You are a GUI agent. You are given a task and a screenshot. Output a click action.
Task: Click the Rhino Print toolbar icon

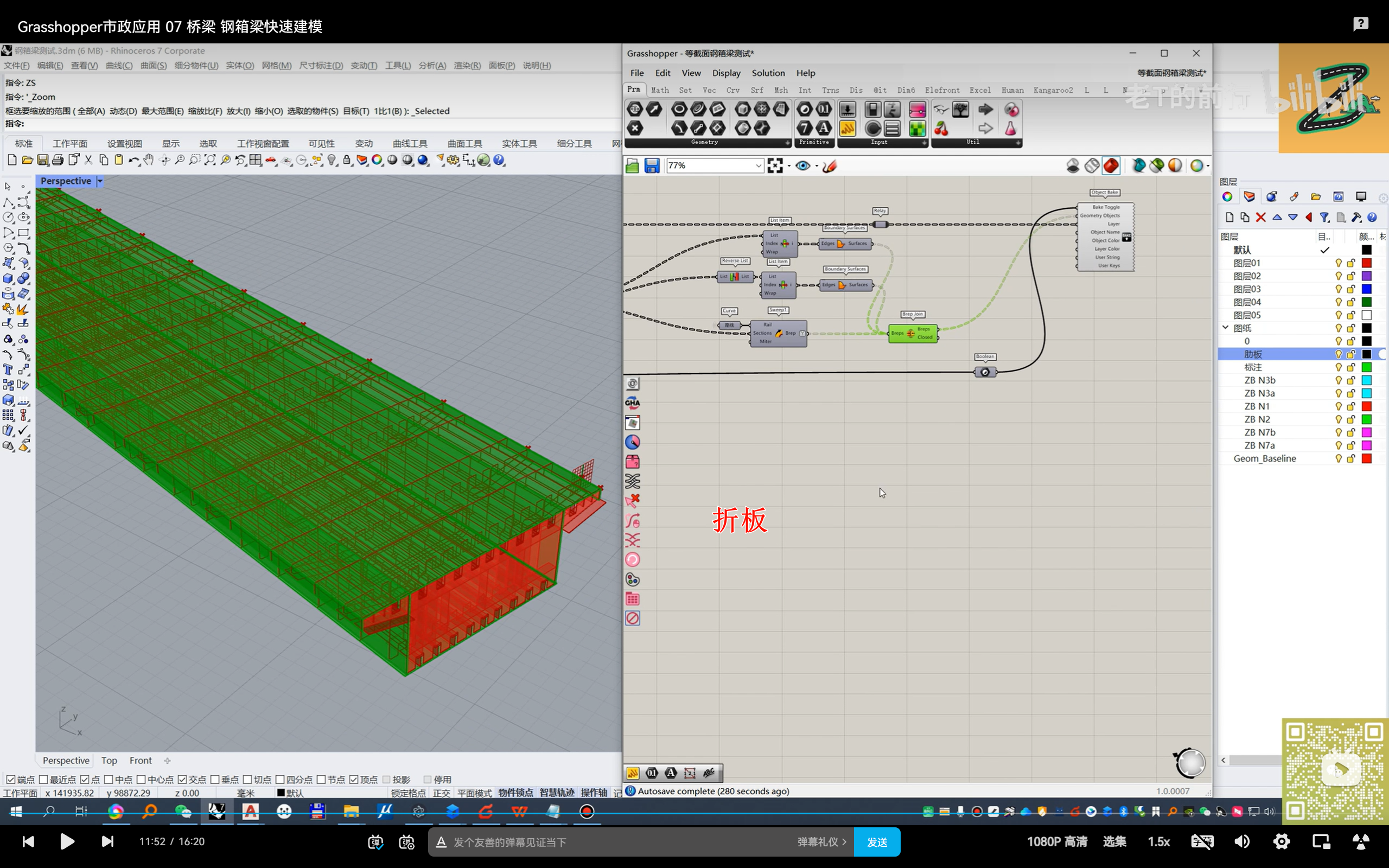click(x=58, y=160)
